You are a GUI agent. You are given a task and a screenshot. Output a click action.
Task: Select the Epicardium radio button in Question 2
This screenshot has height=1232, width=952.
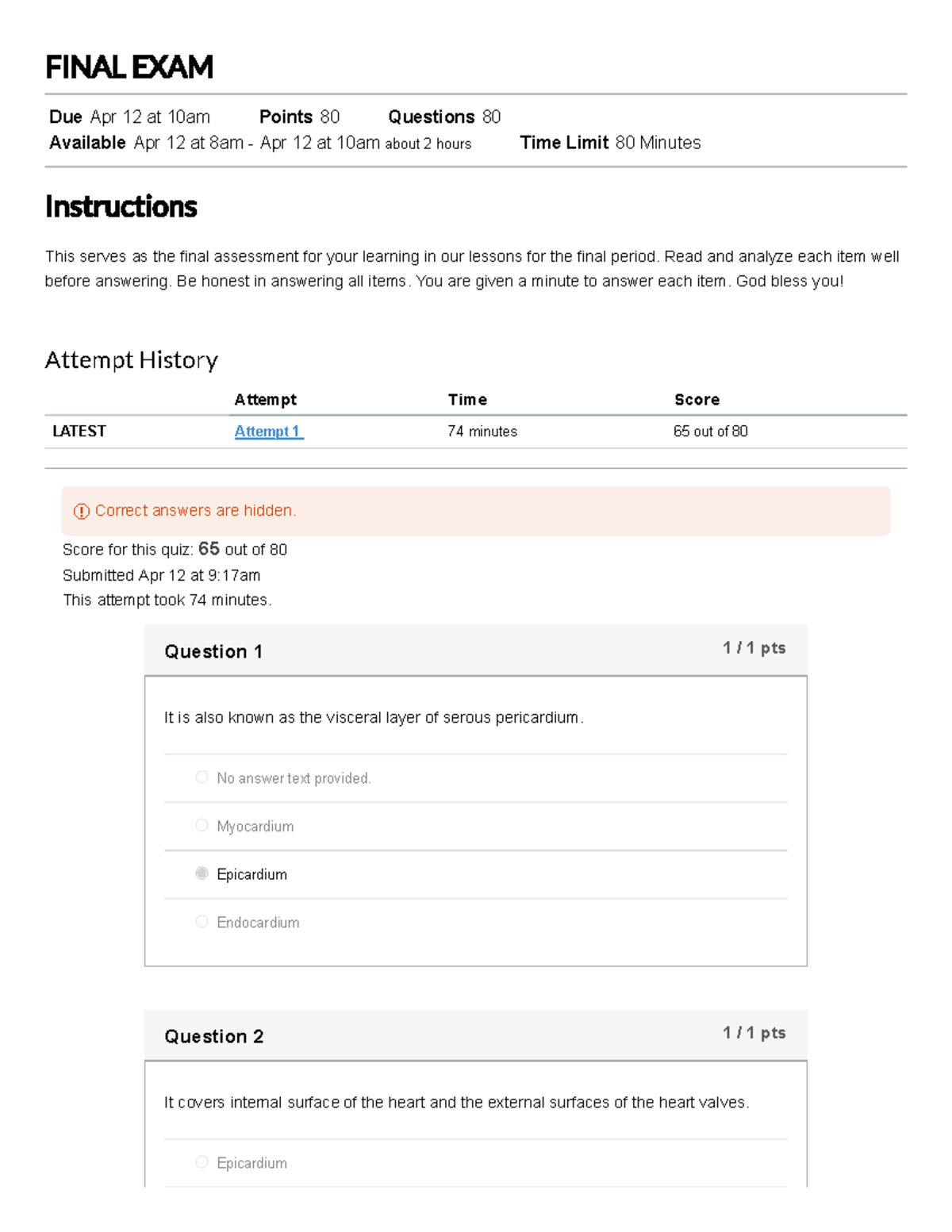tap(202, 1162)
